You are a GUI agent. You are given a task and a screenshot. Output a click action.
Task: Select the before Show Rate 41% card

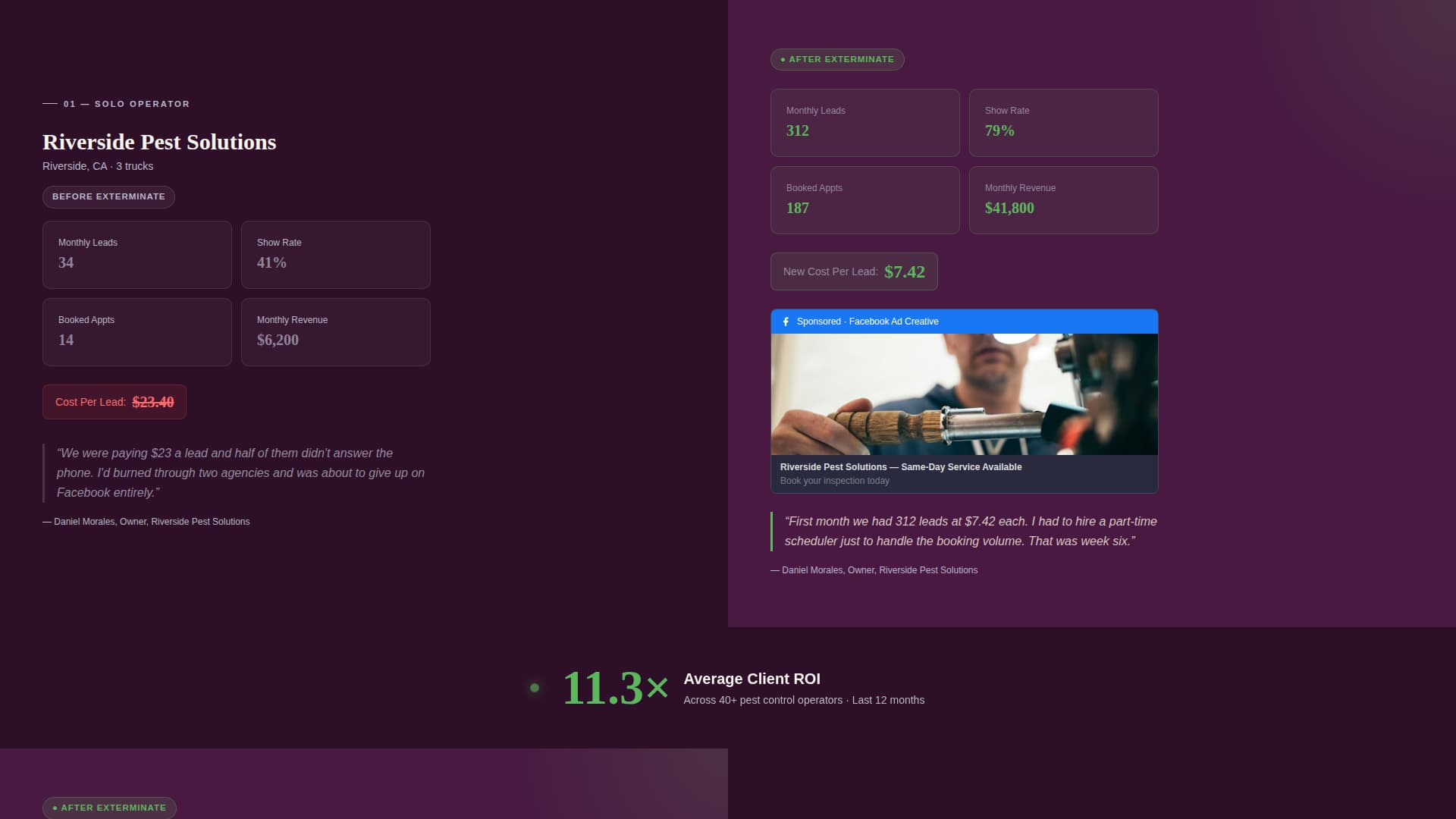[336, 255]
